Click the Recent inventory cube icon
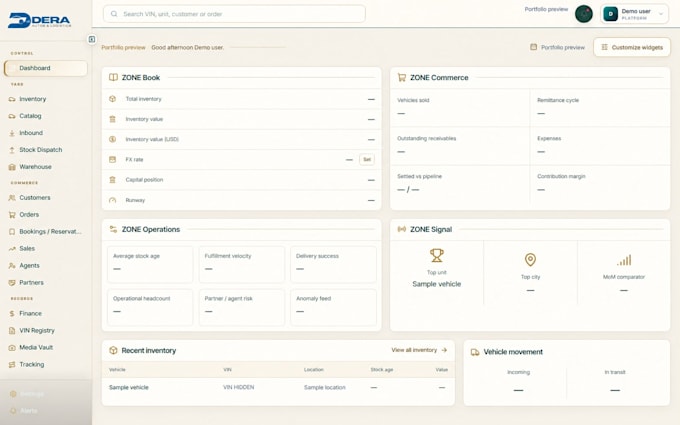The width and height of the screenshot is (680, 425). (113, 350)
